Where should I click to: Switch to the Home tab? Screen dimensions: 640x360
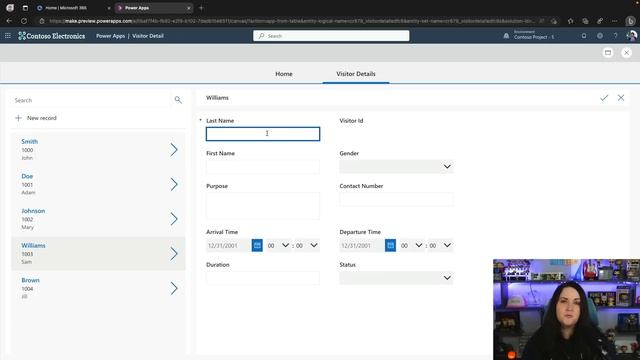coord(284,74)
